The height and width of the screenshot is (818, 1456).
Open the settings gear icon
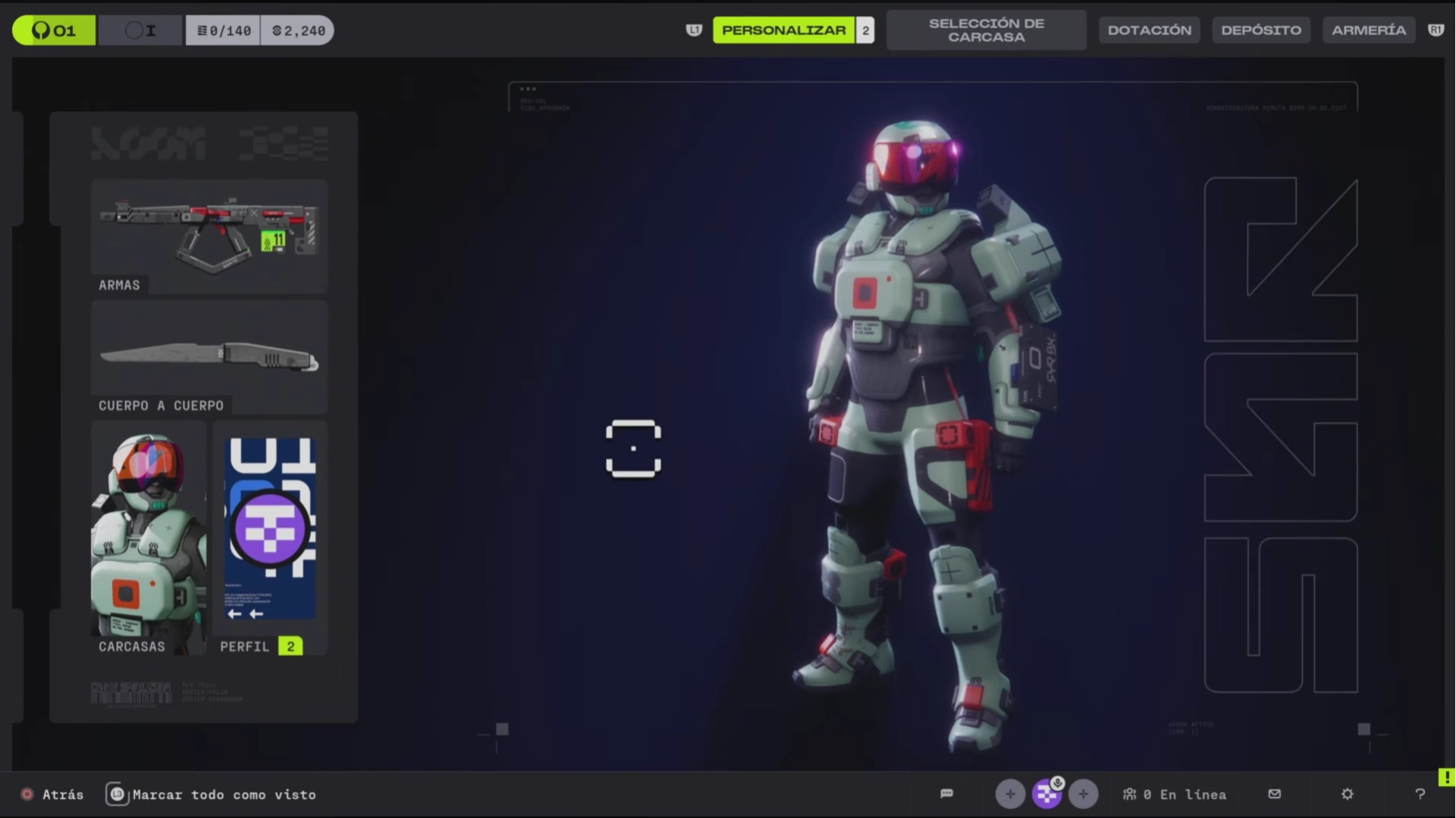(1347, 794)
